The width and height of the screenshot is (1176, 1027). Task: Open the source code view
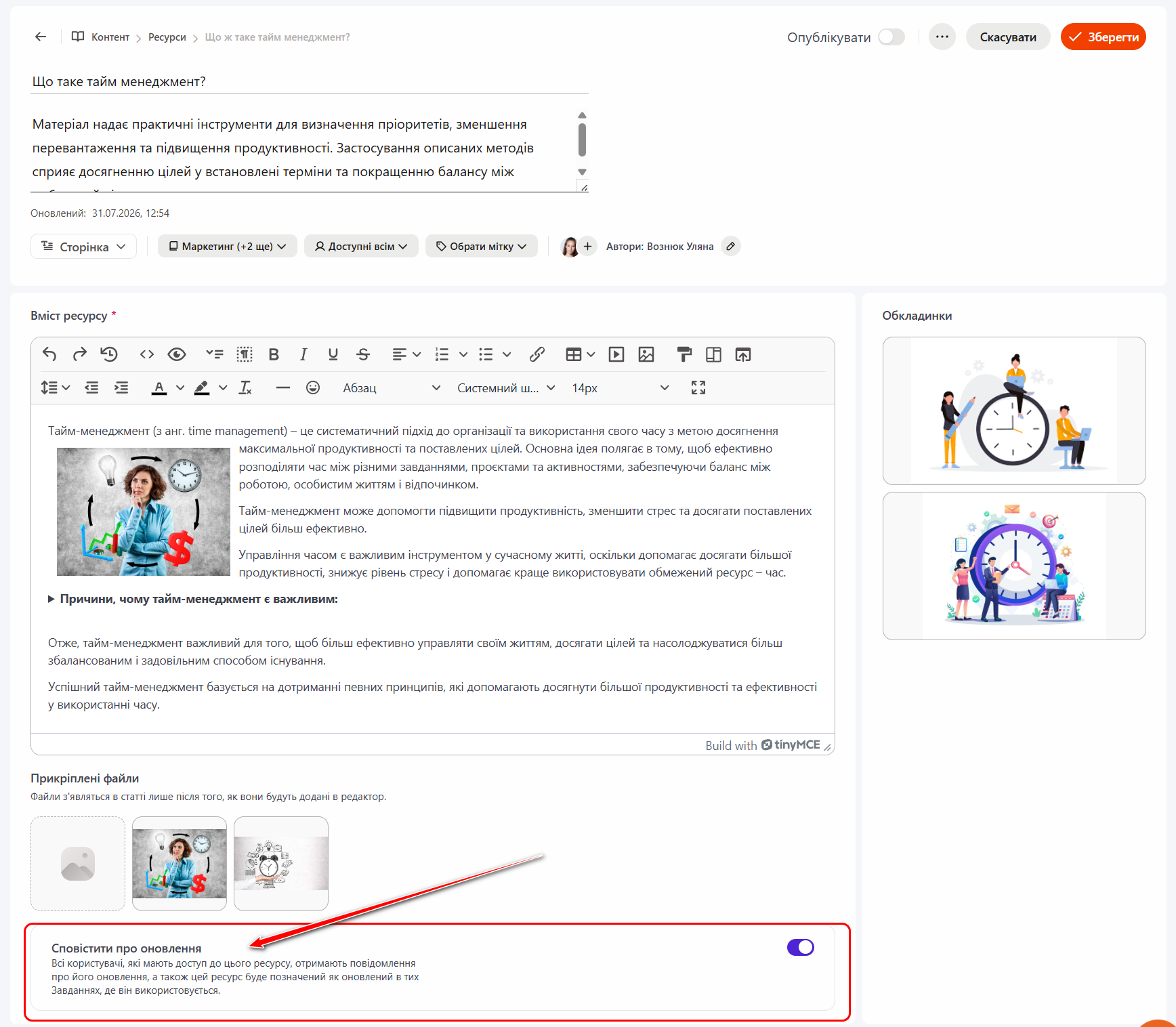point(147,354)
